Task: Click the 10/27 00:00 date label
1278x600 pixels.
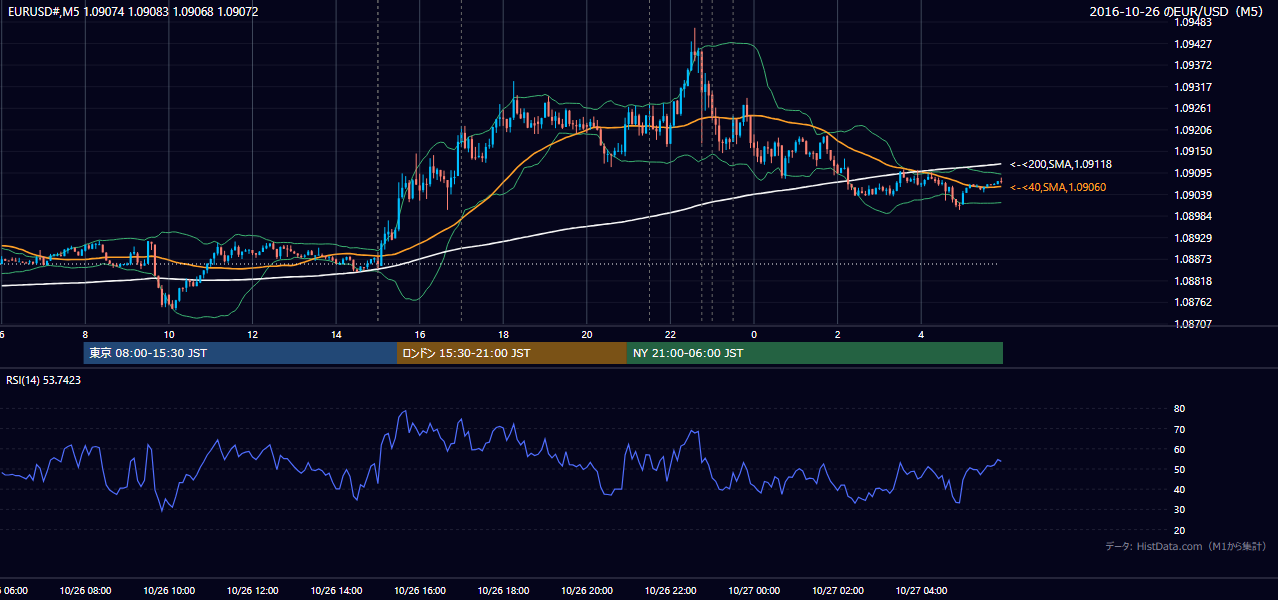Action: (x=754, y=591)
